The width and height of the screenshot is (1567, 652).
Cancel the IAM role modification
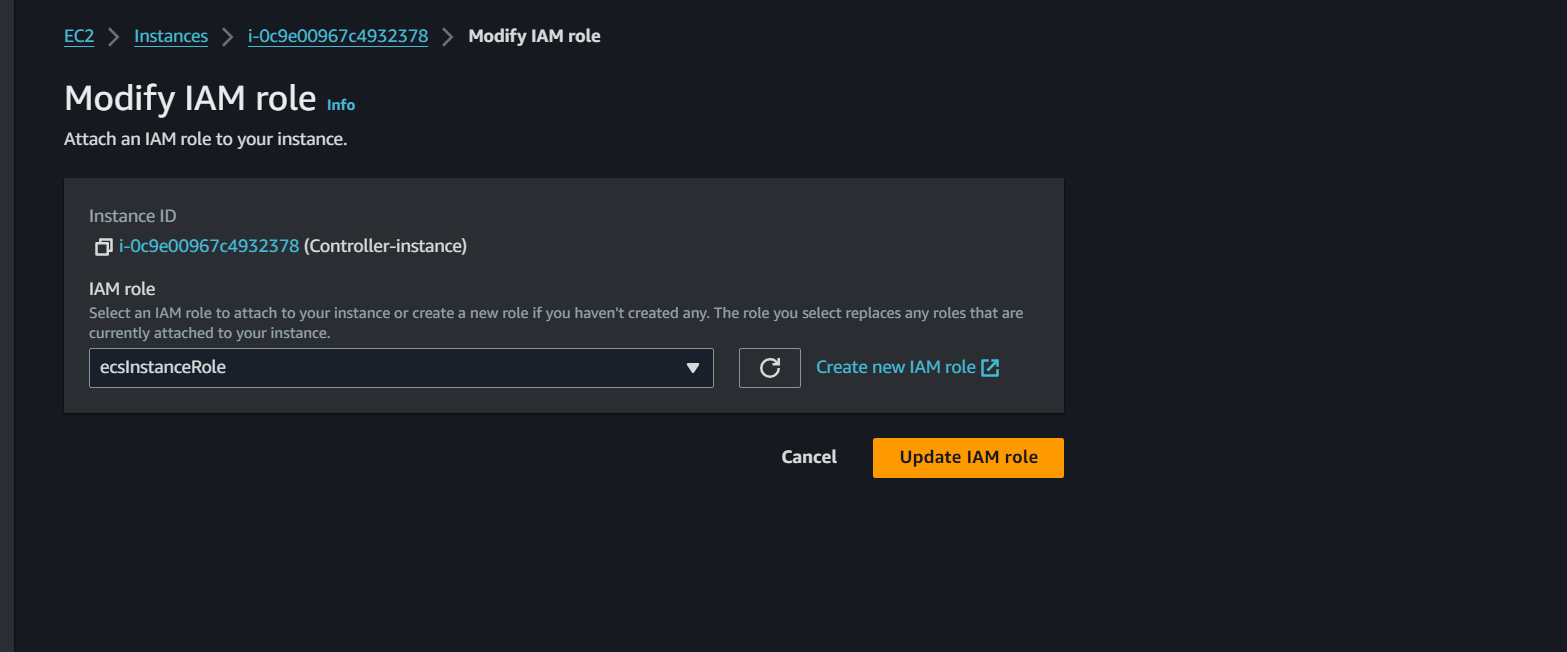tap(809, 457)
